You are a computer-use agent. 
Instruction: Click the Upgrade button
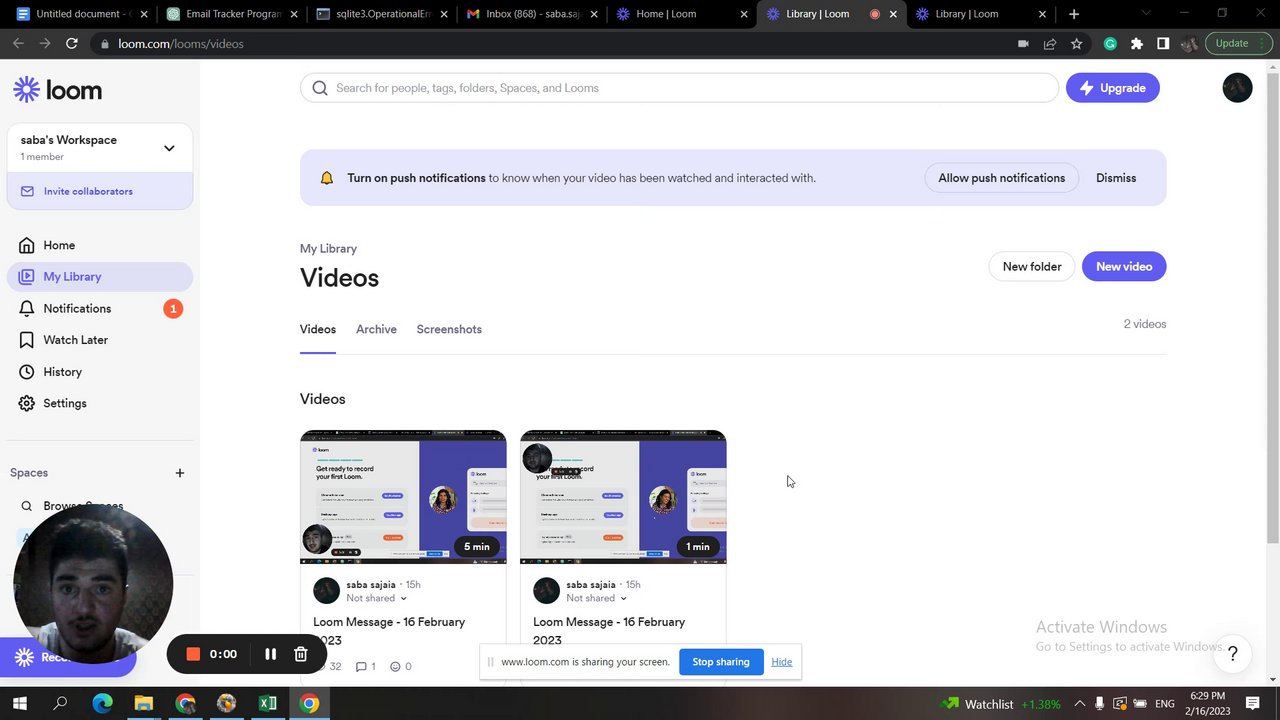(1112, 88)
